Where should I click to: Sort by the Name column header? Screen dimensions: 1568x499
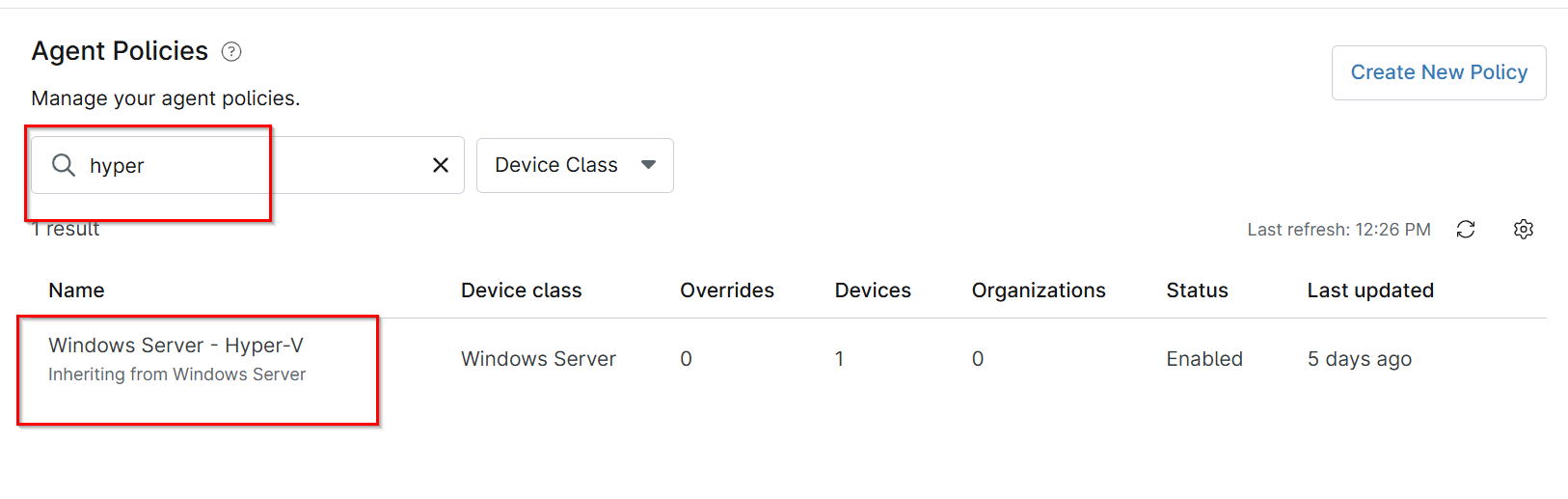76,291
